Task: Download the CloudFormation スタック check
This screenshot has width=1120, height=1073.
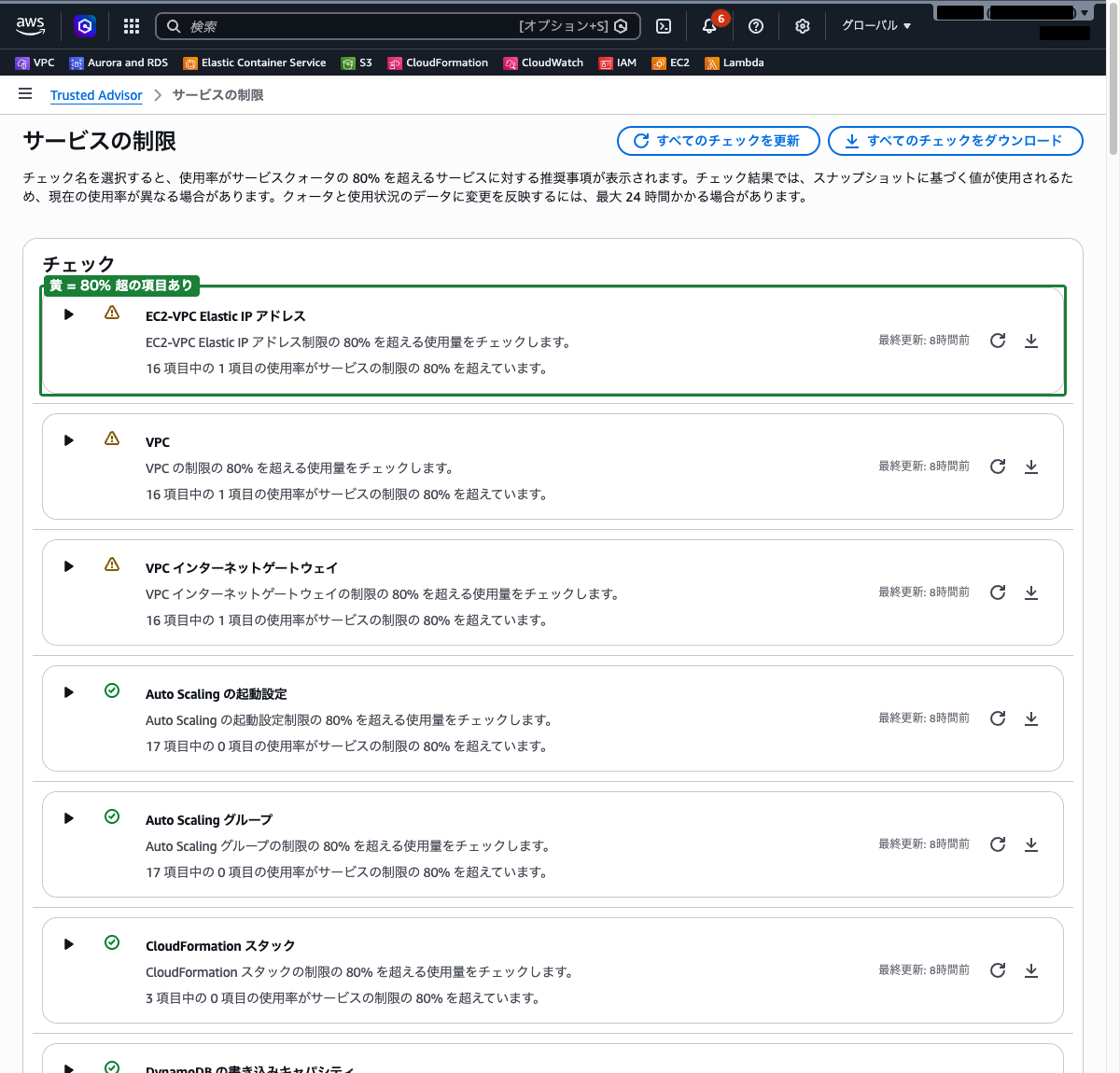Action: pyautogui.click(x=1031, y=970)
